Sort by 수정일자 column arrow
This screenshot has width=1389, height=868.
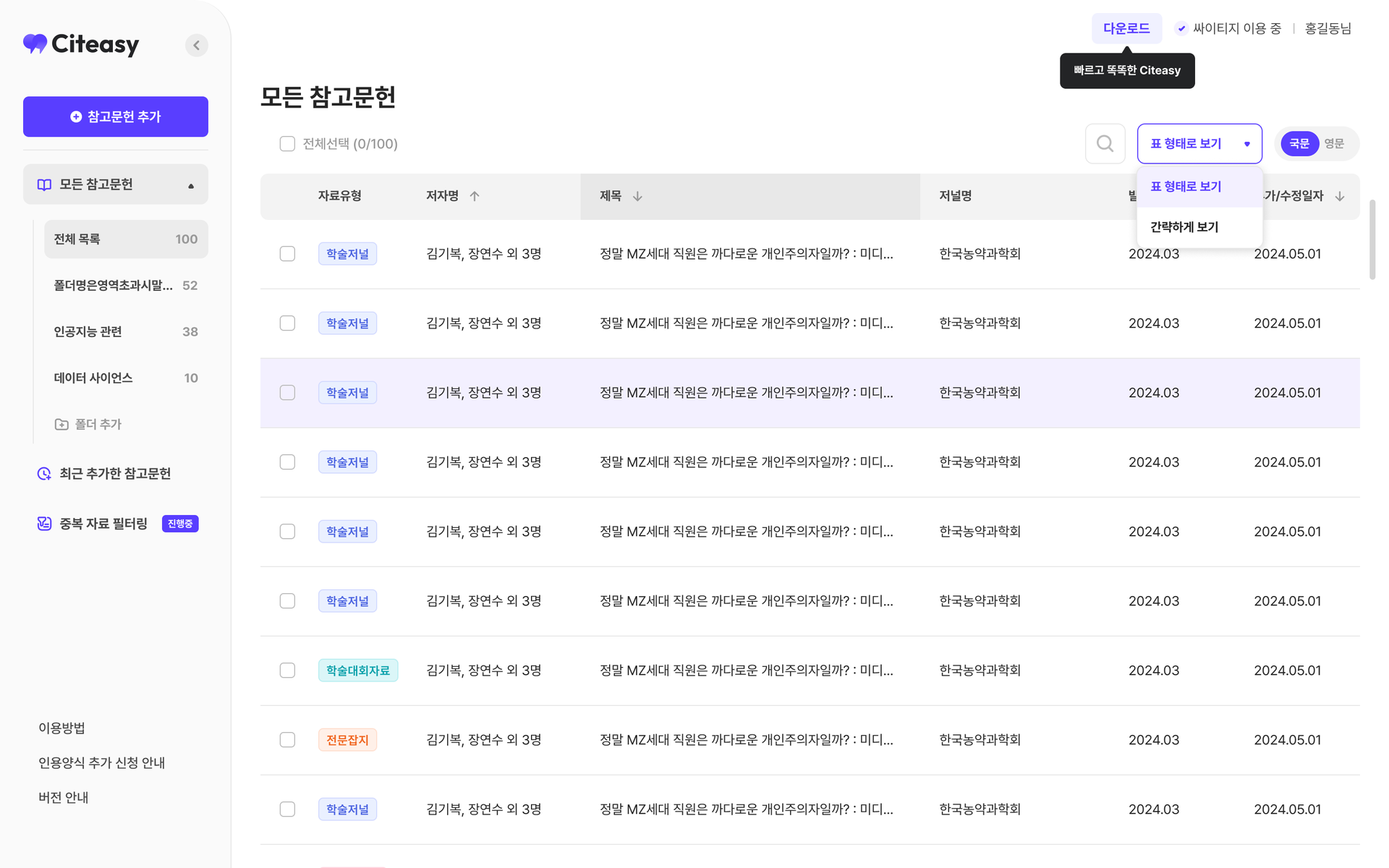pos(1340,196)
